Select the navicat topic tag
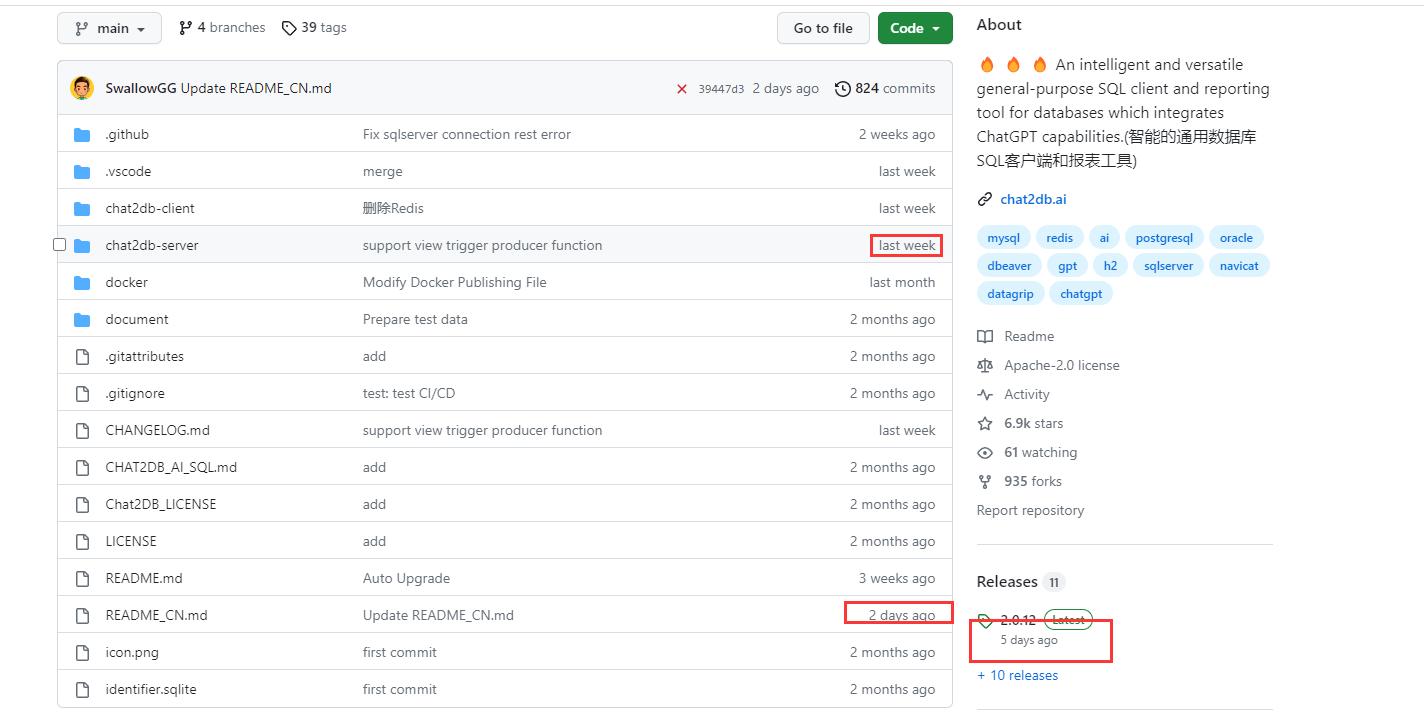The image size is (1424, 720). [x=1239, y=266]
